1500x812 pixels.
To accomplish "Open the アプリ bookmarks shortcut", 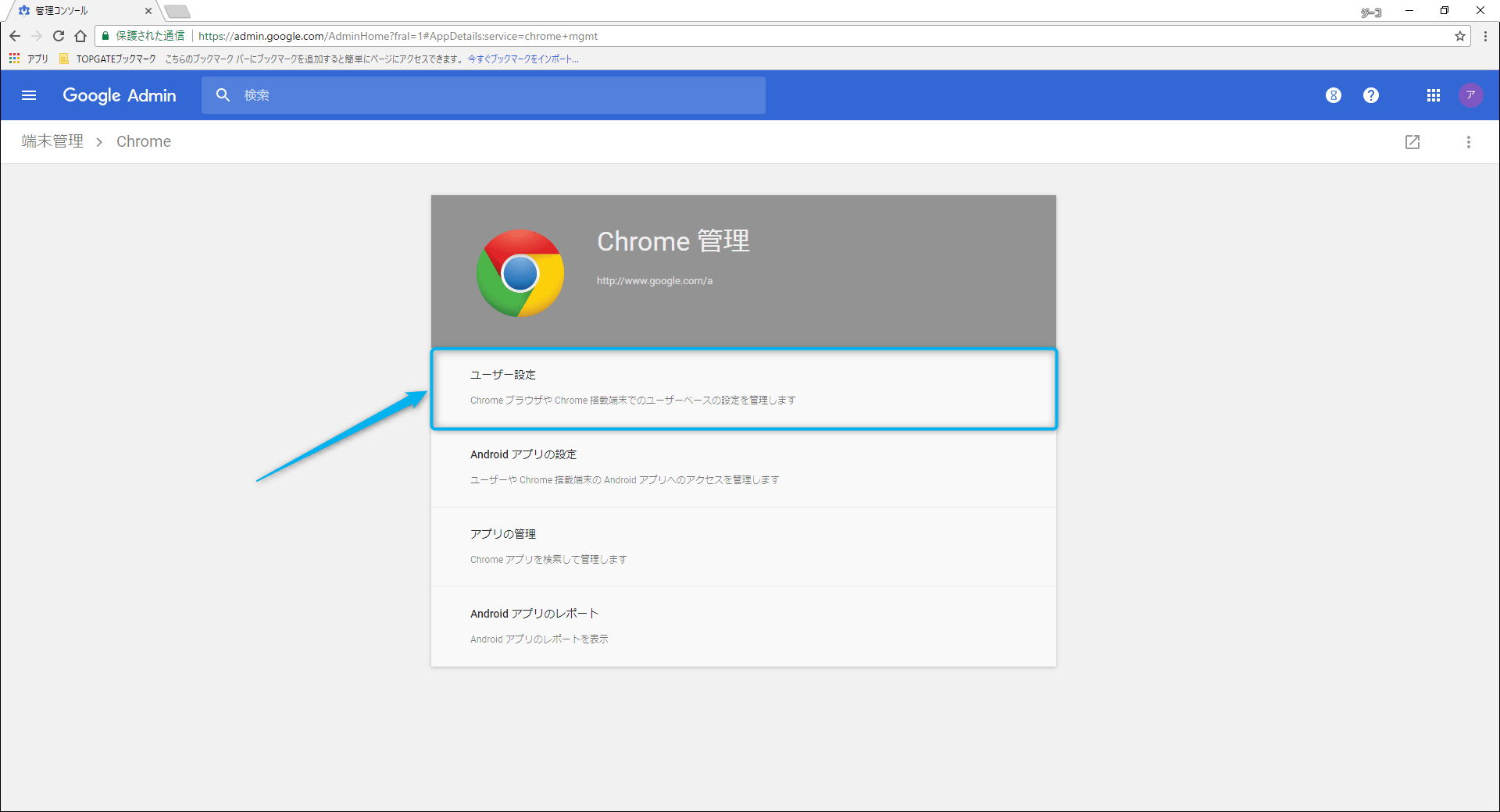I will (28, 59).
